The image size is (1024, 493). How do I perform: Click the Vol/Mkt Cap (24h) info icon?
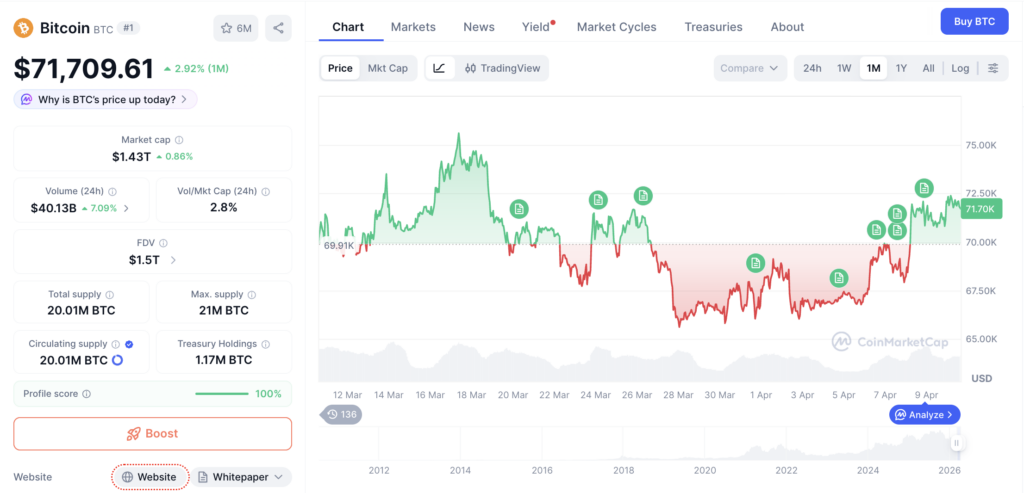pyautogui.click(x=265, y=191)
